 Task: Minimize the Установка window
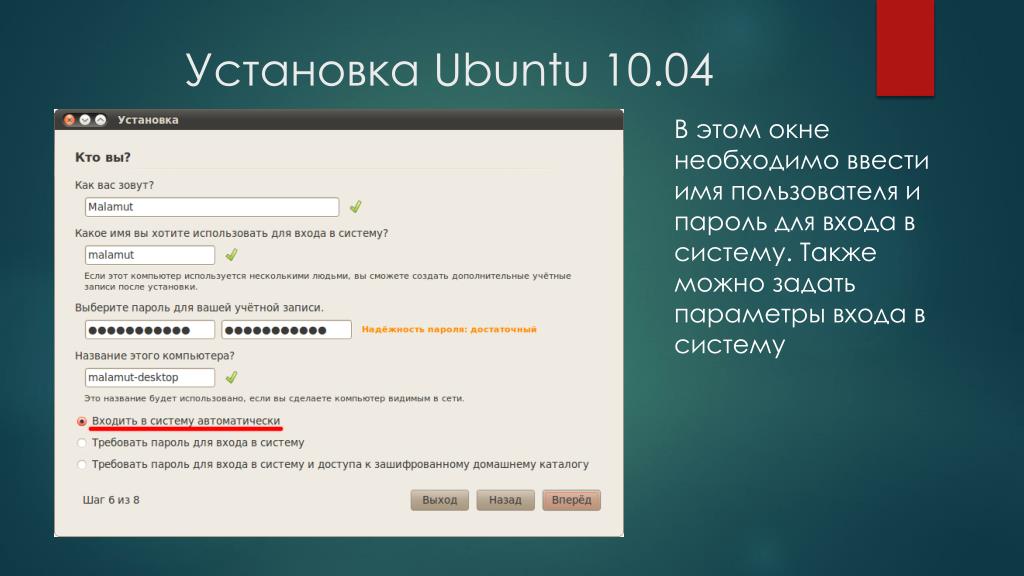coord(85,120)
